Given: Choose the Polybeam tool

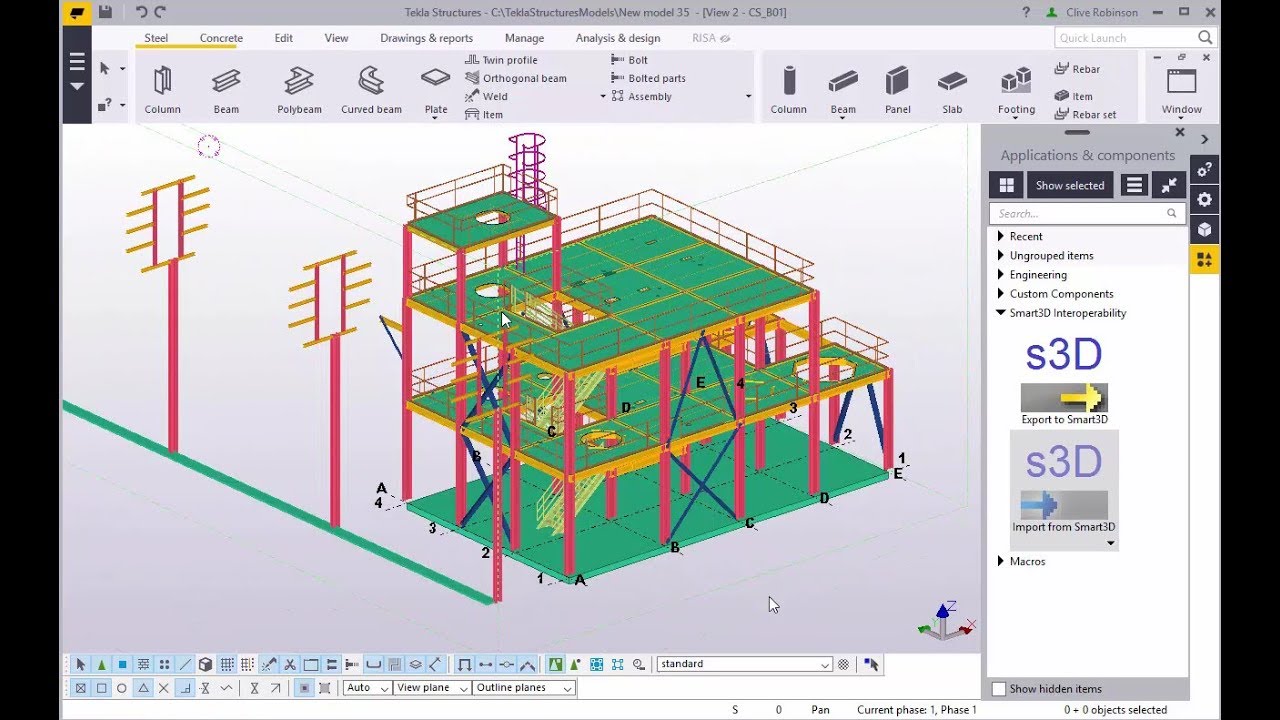Looking at the screenshot, I should coord(299,90).
